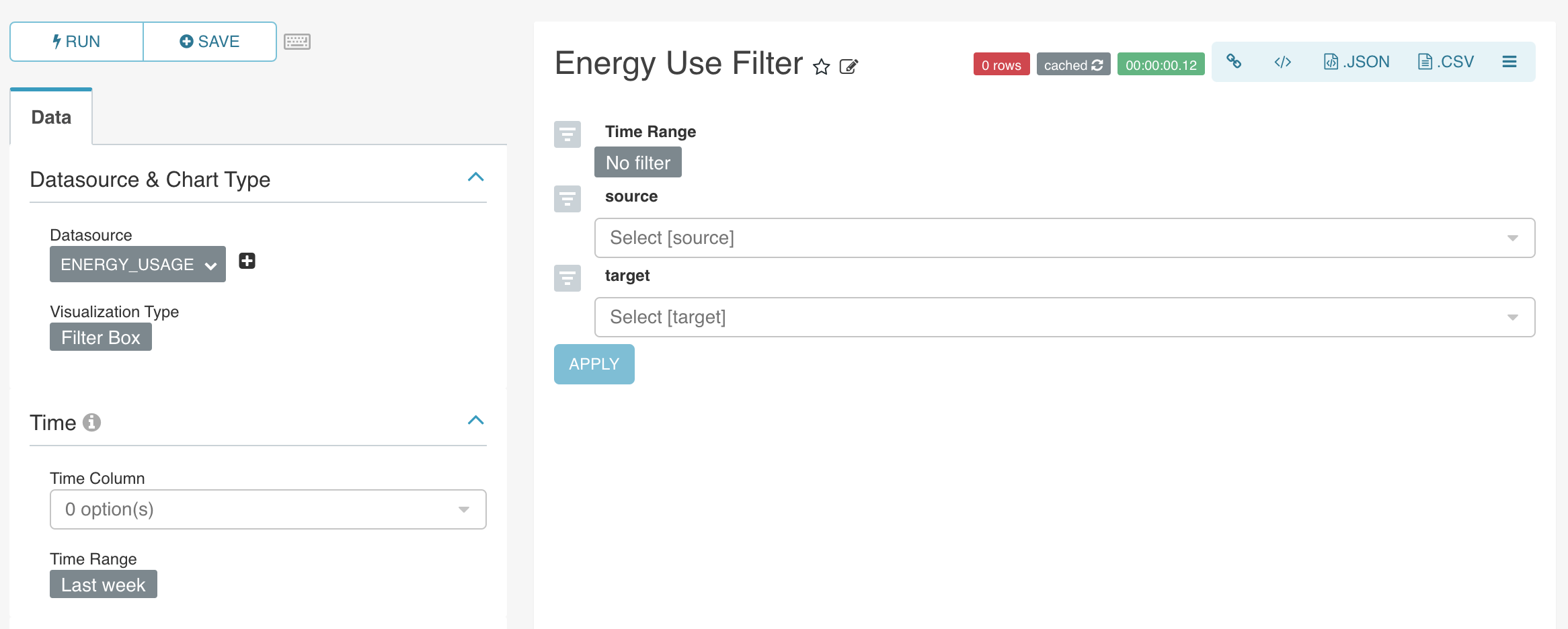
Task: Click the 0 rows badge
Action: pyautogui.click(x=1001, y=65)
